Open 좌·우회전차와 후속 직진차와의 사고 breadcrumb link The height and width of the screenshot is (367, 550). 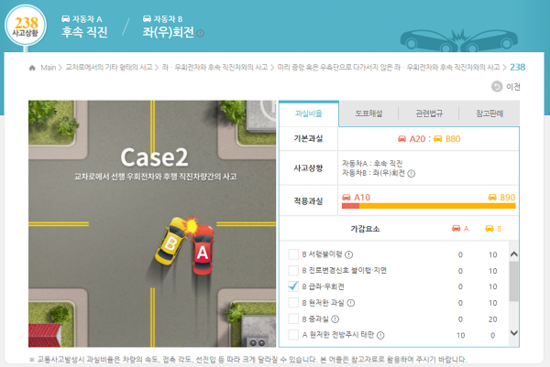click(x=215, y=67)
